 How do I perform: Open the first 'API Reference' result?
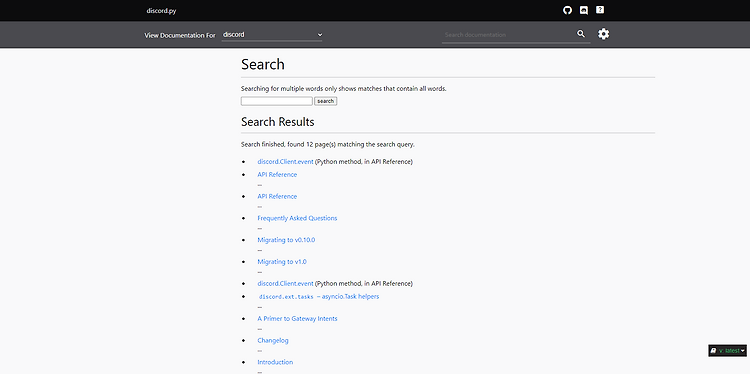tap(277, 175)
